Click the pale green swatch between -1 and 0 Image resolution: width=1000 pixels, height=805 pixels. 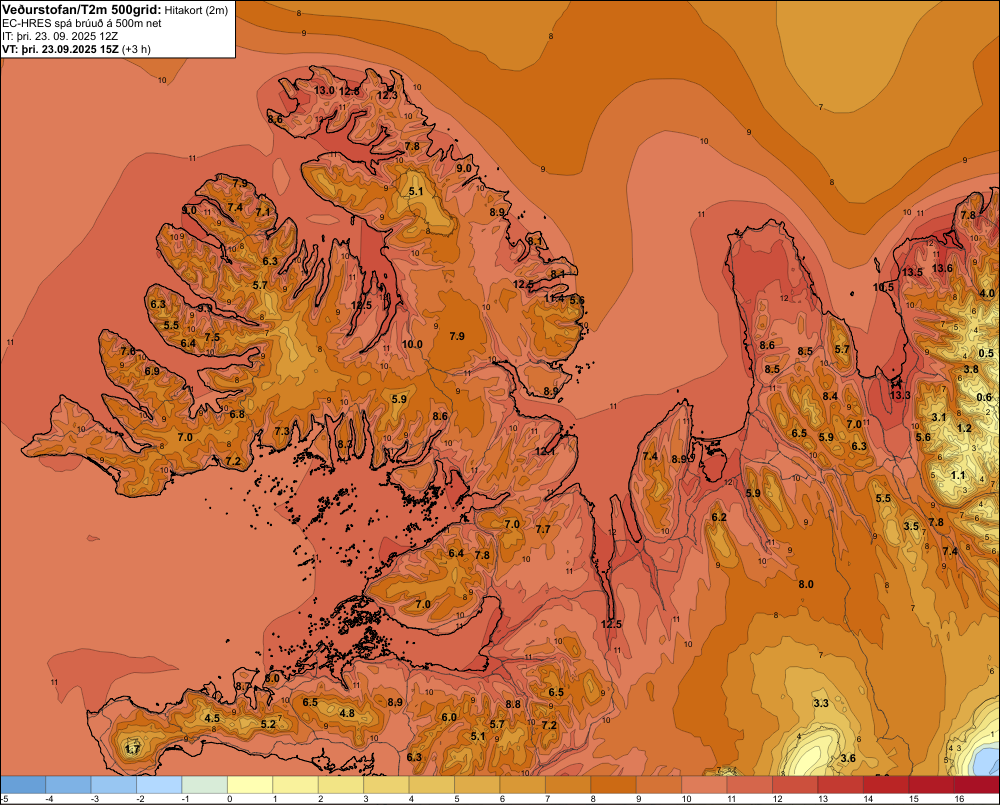[205, 784]
